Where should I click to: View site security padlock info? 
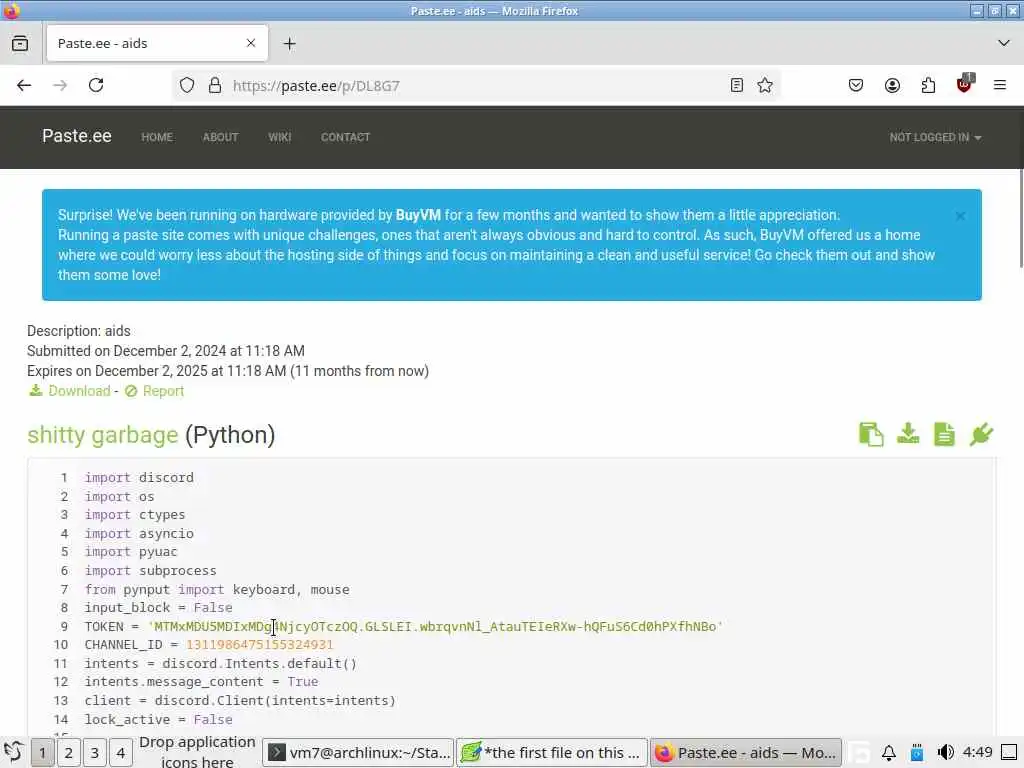click(x=215, y=86)
